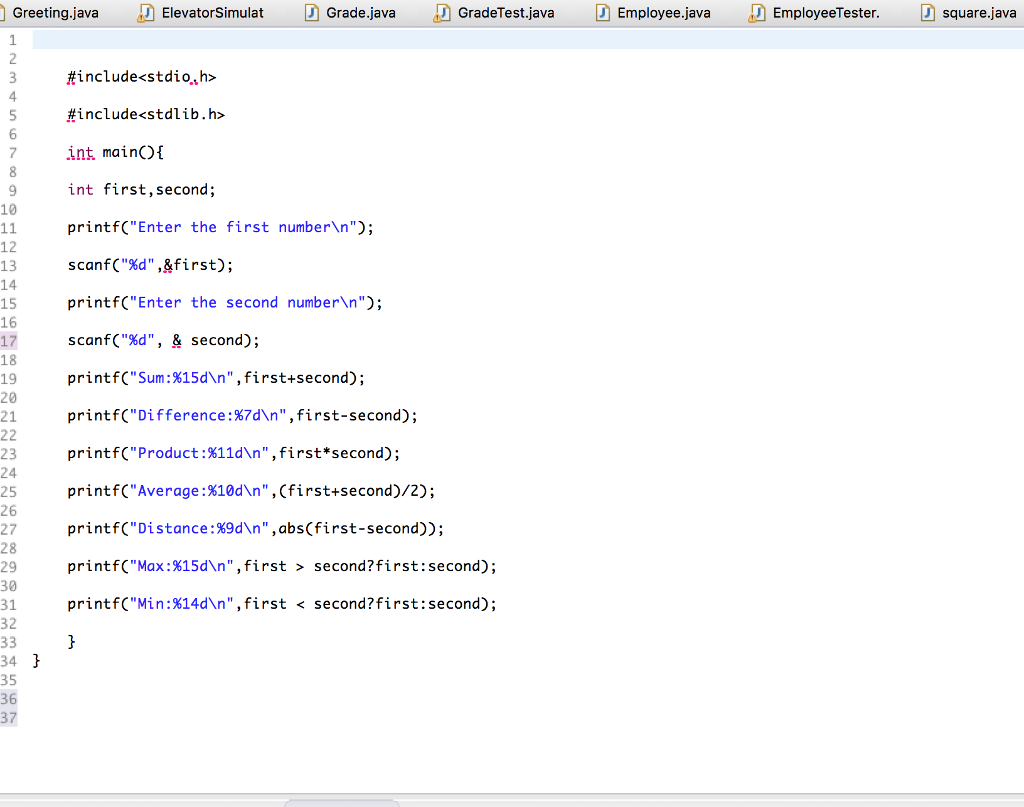Click the highlighted line 36 in the gutter
The image size is (1024, 807).
tap(10, 699)
